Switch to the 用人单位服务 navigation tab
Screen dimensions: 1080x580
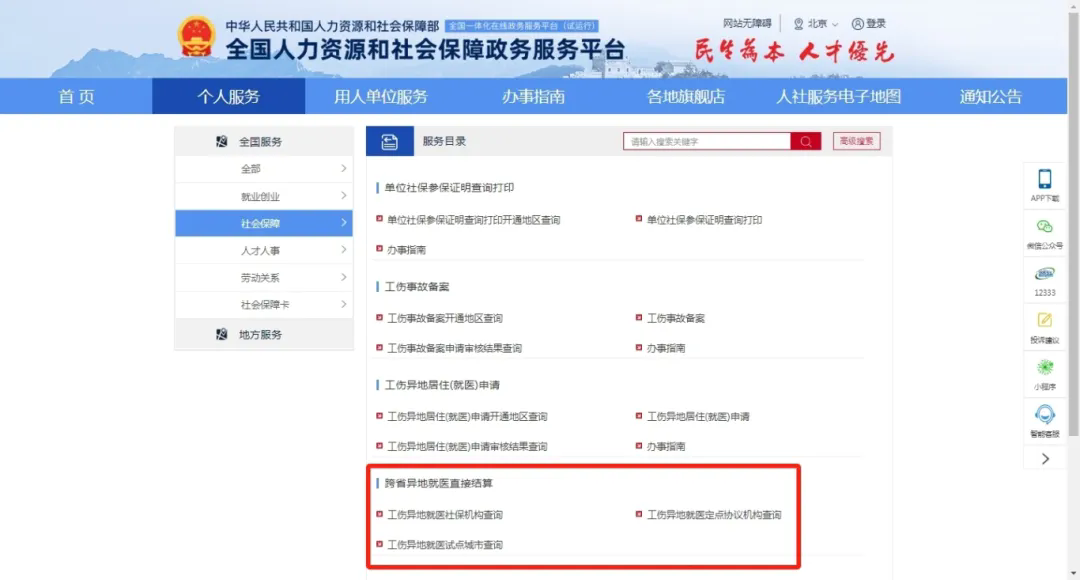(381, 96)
